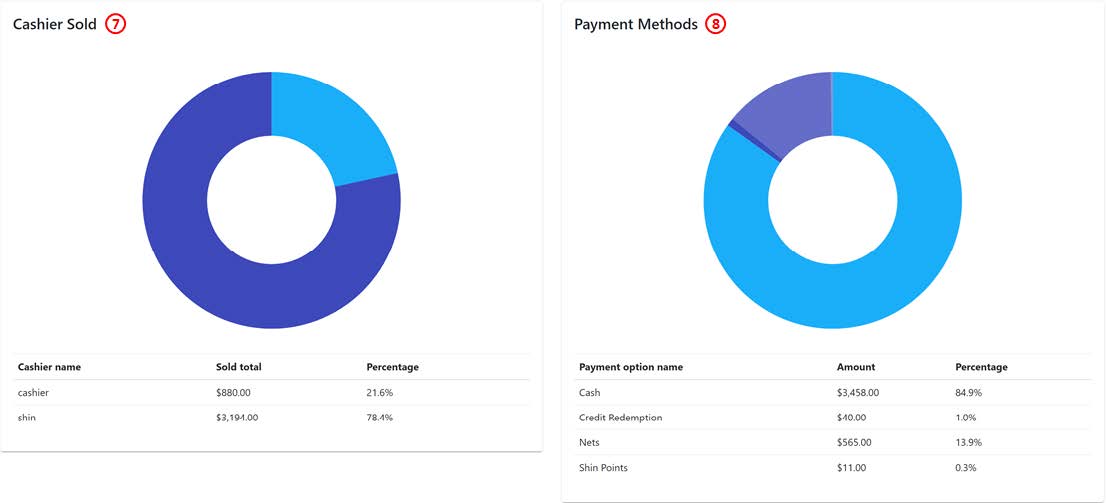The image size is (1106, 503).
Task: Sort by Sold total column header
Action: point(238,367)
